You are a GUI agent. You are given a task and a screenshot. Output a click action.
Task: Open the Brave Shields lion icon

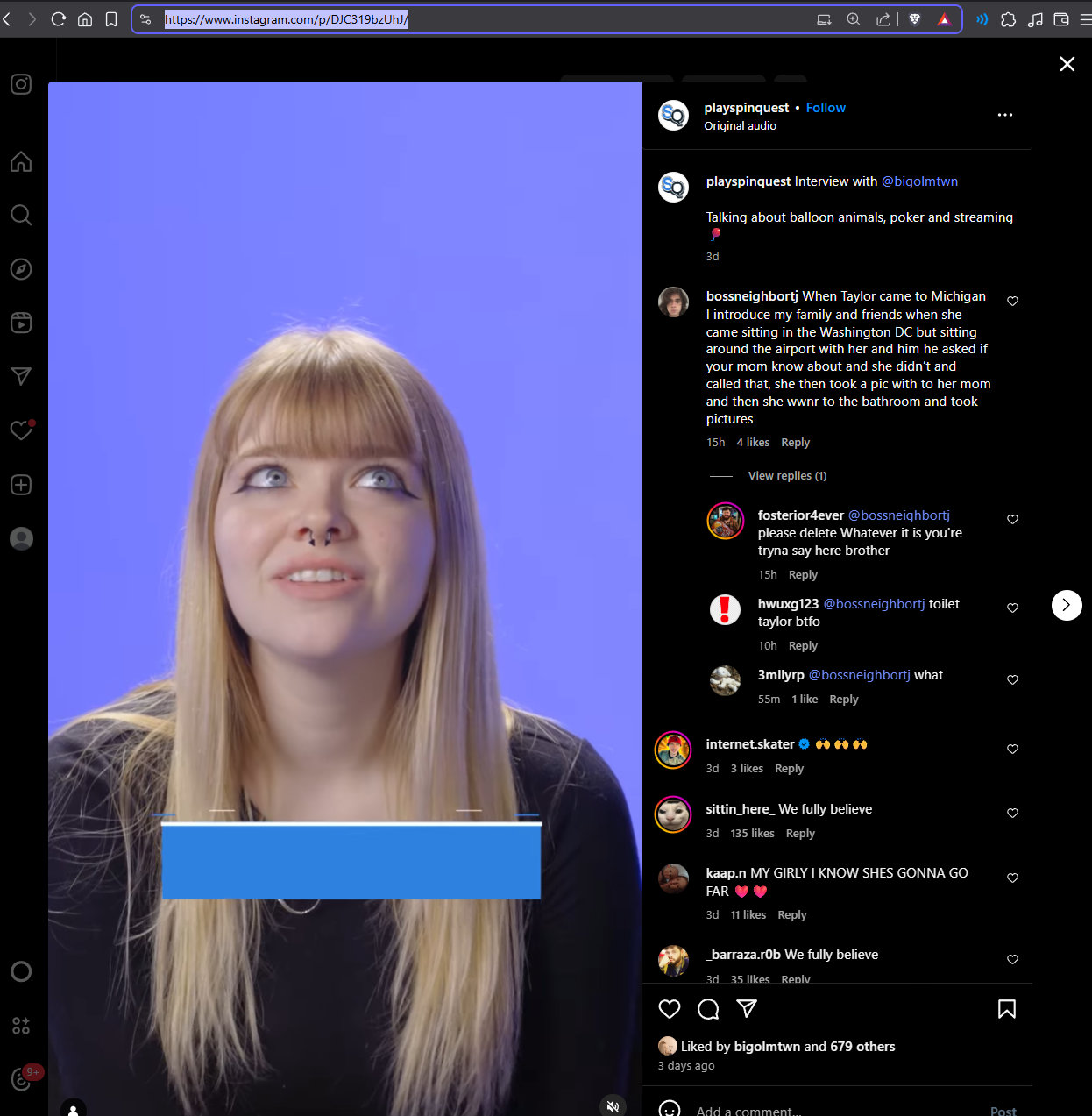915,19
